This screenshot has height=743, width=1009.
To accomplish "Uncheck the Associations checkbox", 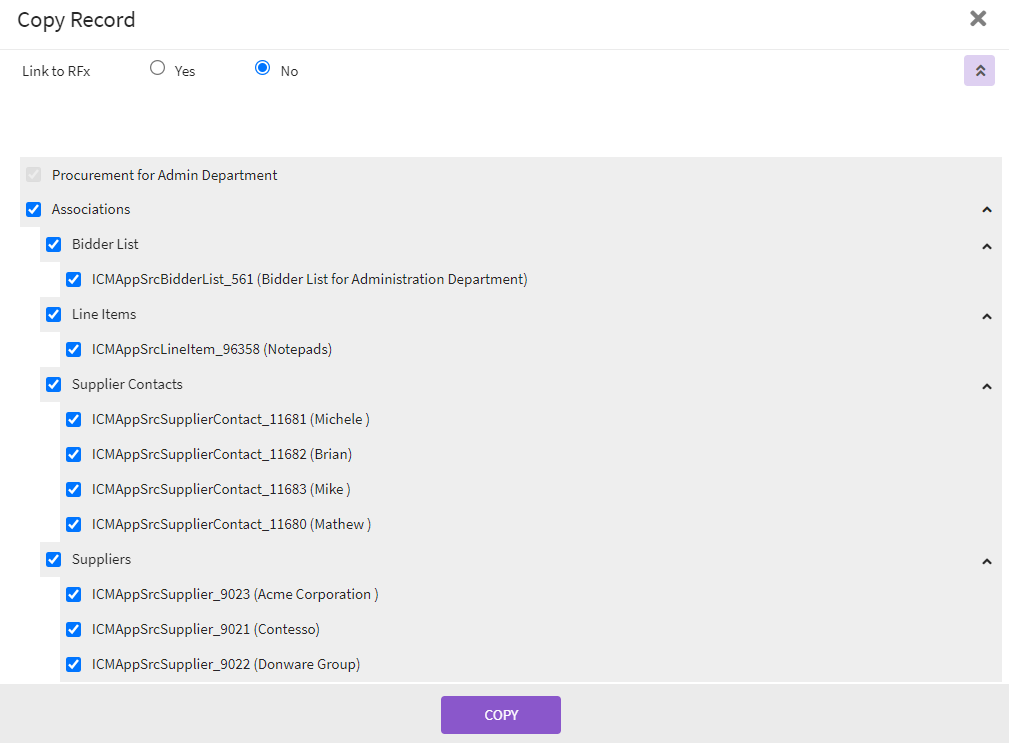I will point(34,210).
